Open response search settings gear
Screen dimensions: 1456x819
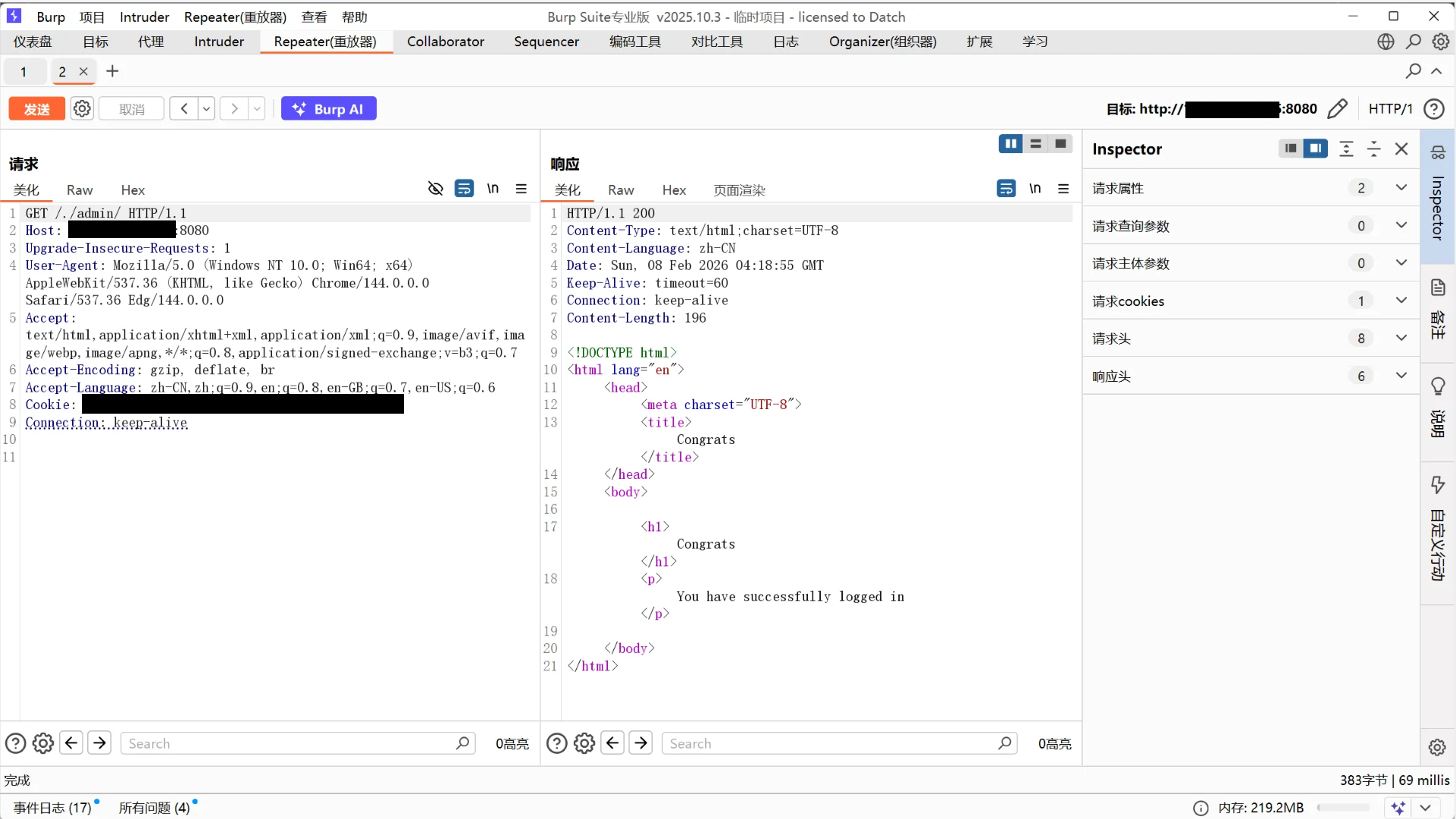coord(584,744)
